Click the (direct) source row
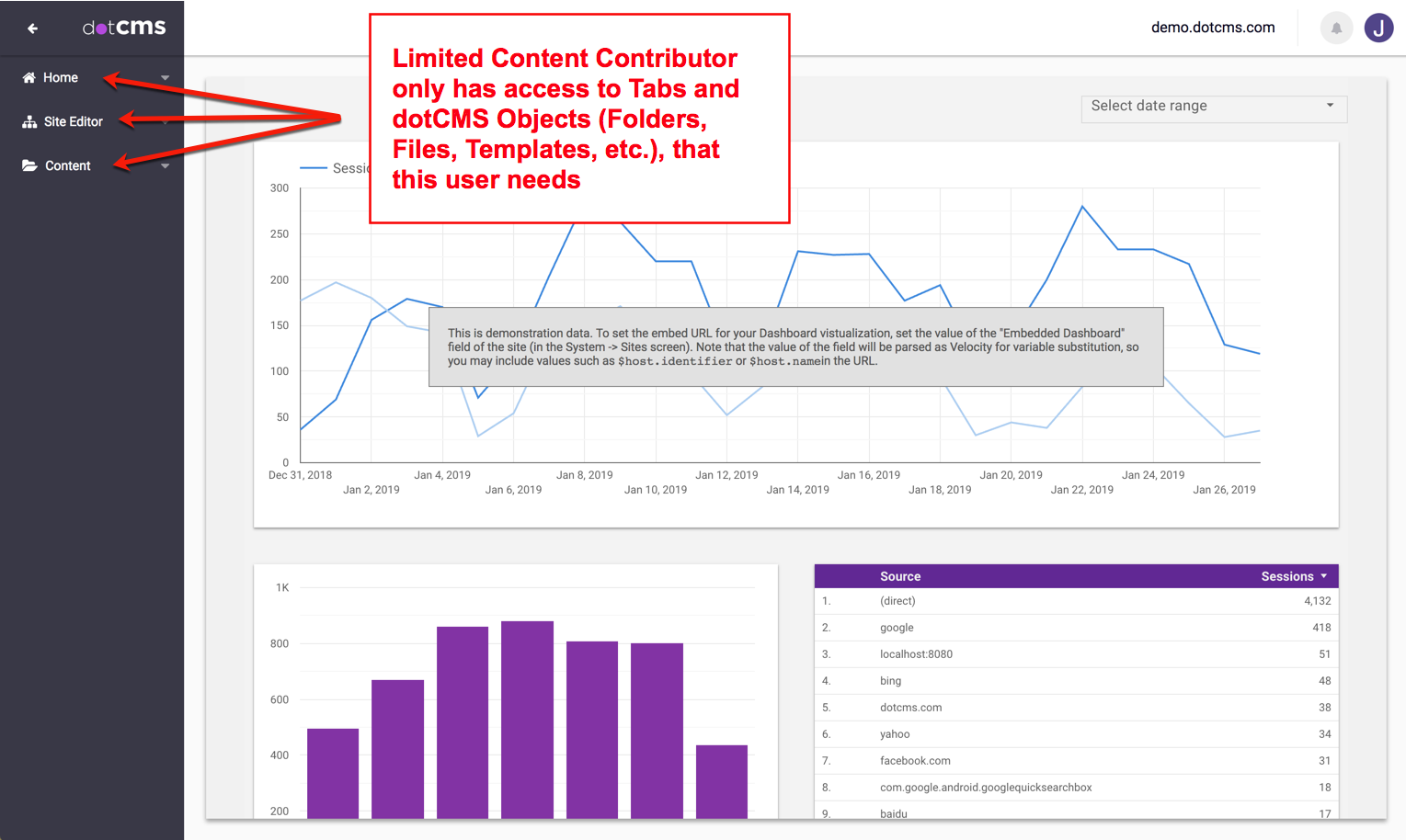Screen dimensions: 1406x840 [x=897, y=601]
